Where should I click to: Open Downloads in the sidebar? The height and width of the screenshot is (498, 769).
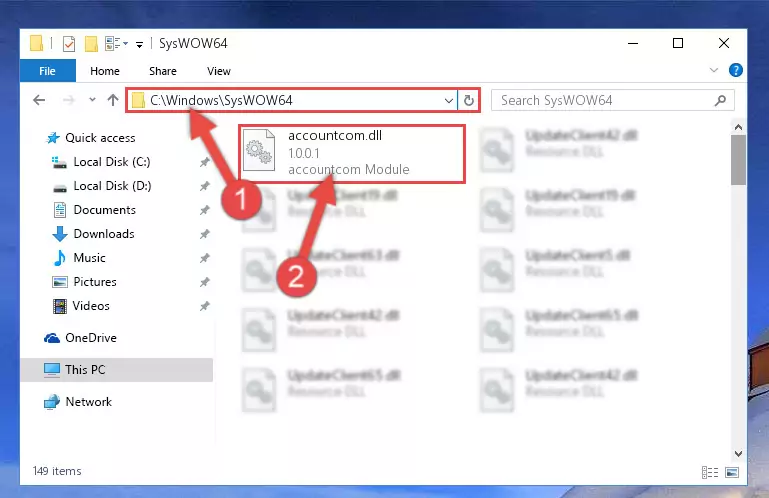click(x=93, y=234)
